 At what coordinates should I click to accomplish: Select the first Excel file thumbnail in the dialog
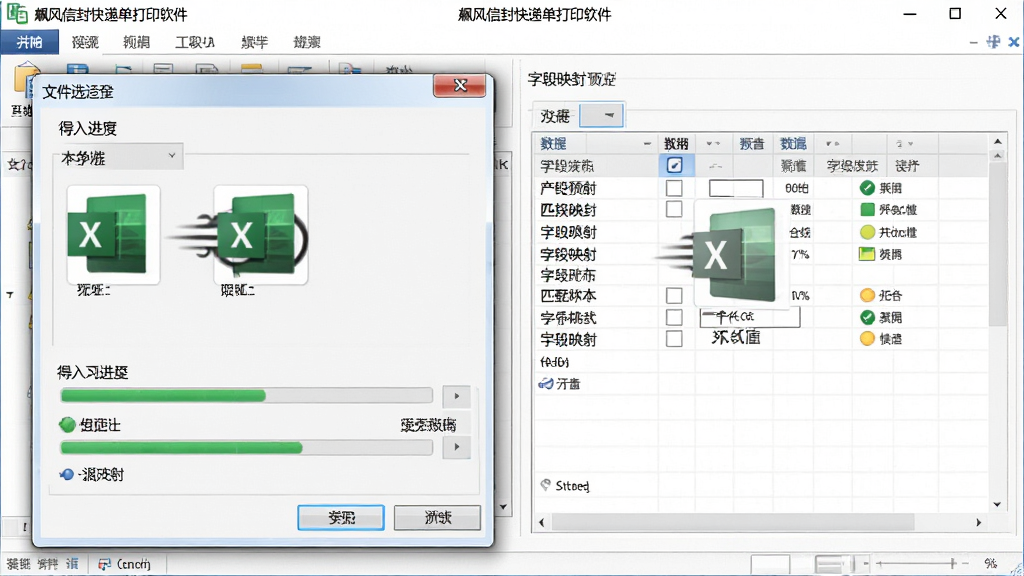pos(113,234)
